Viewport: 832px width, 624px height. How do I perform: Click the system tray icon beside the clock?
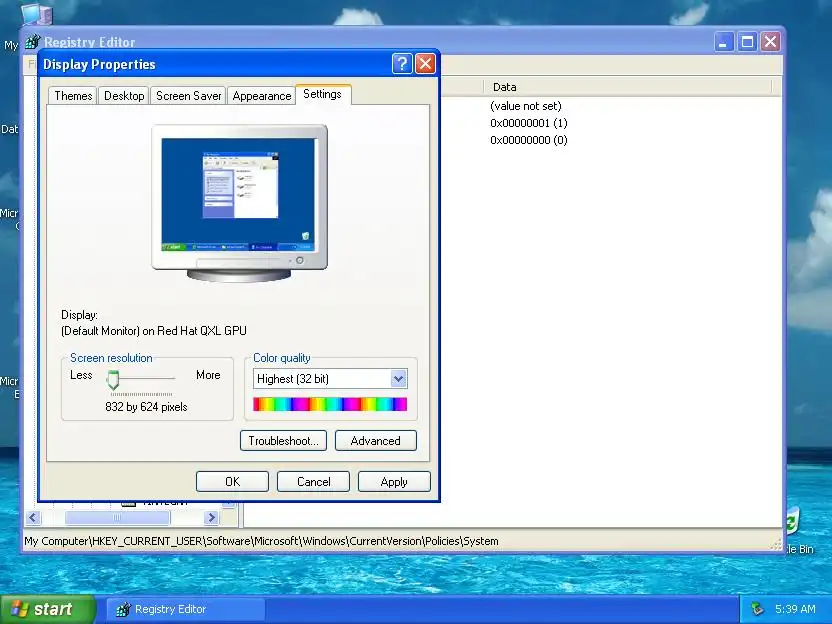pyautogui.click(x=757, y=609)
